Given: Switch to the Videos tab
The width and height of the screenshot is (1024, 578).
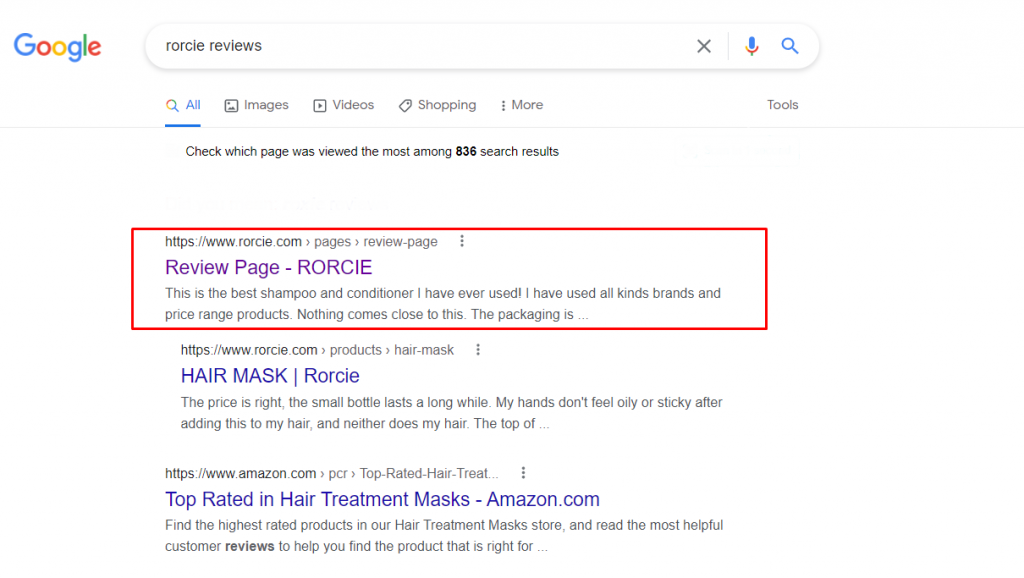Looking at the screenshot, I should [344, 105].
